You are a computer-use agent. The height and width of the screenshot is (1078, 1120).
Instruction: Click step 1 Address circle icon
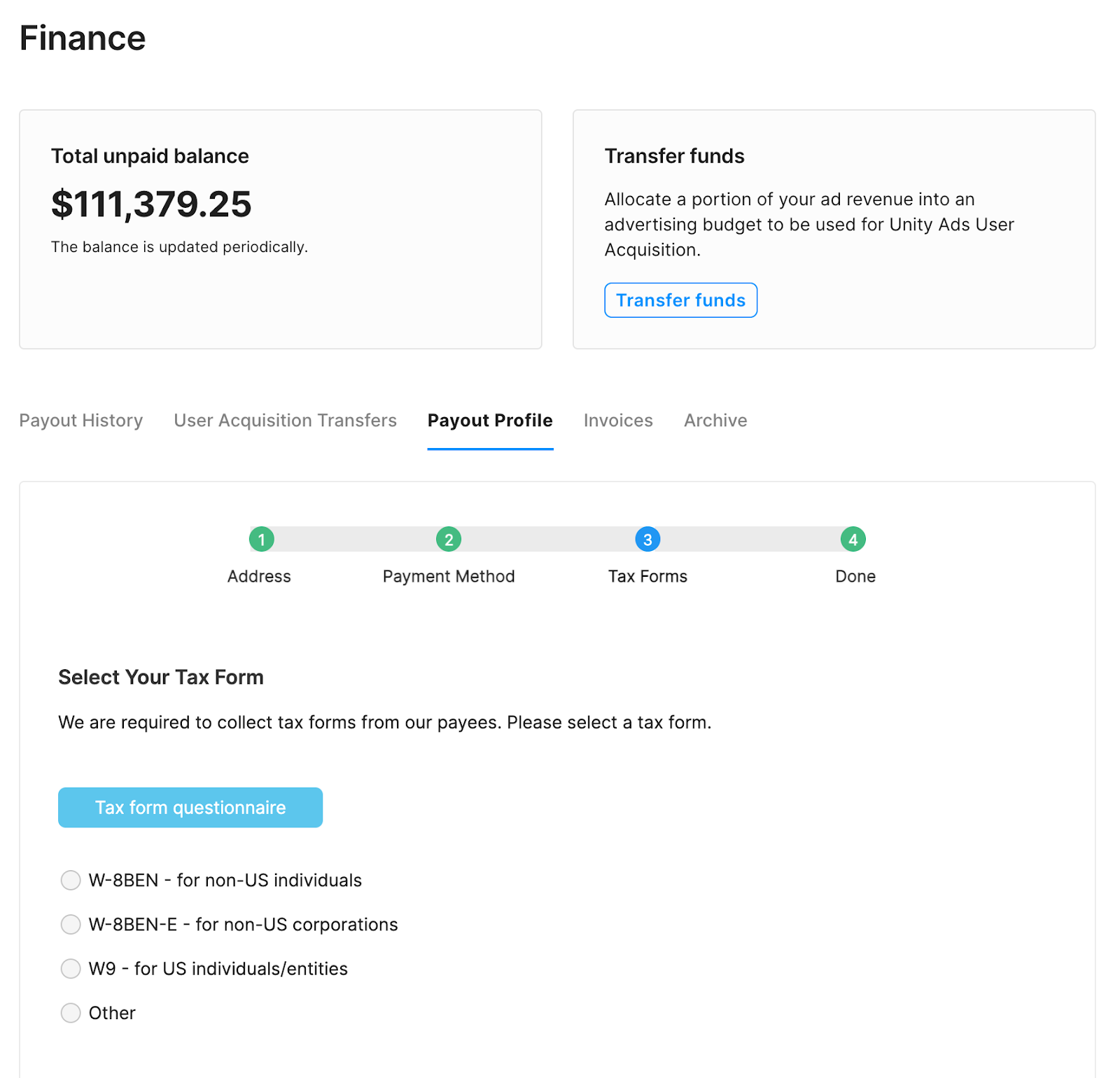(x=261, y=539)
